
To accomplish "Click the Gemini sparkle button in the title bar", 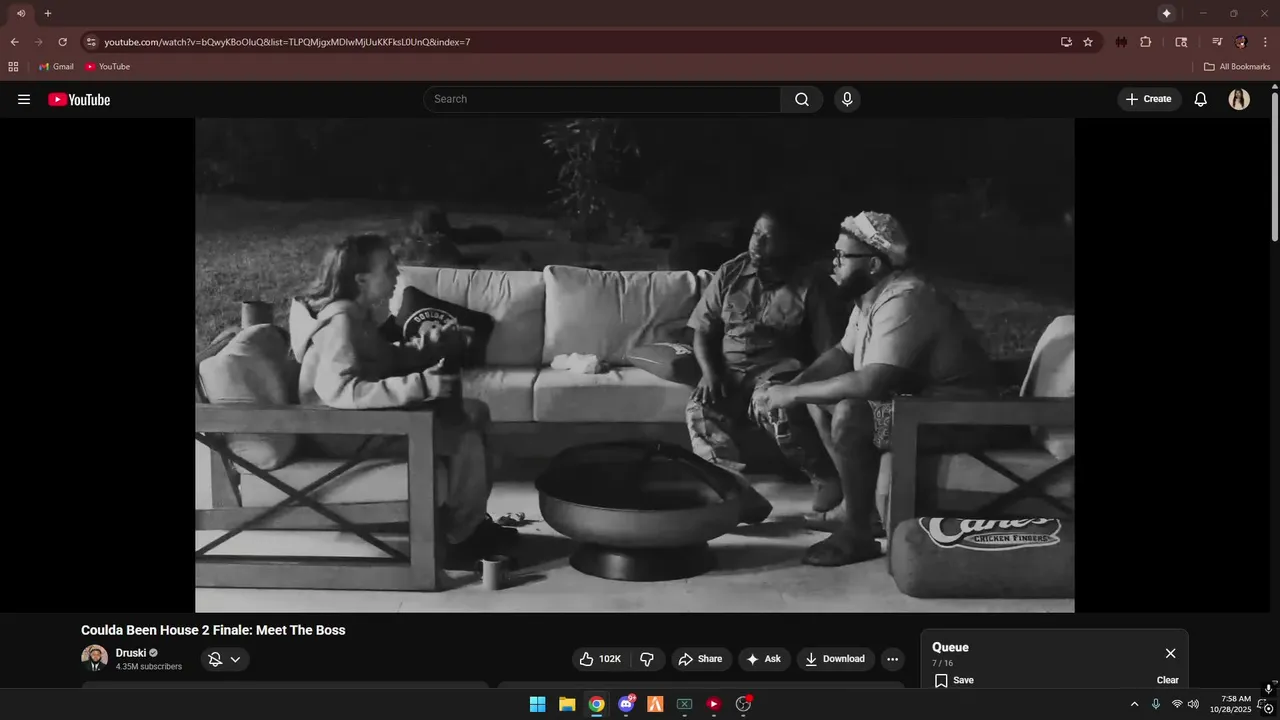I will click(x=1166, y=13).
